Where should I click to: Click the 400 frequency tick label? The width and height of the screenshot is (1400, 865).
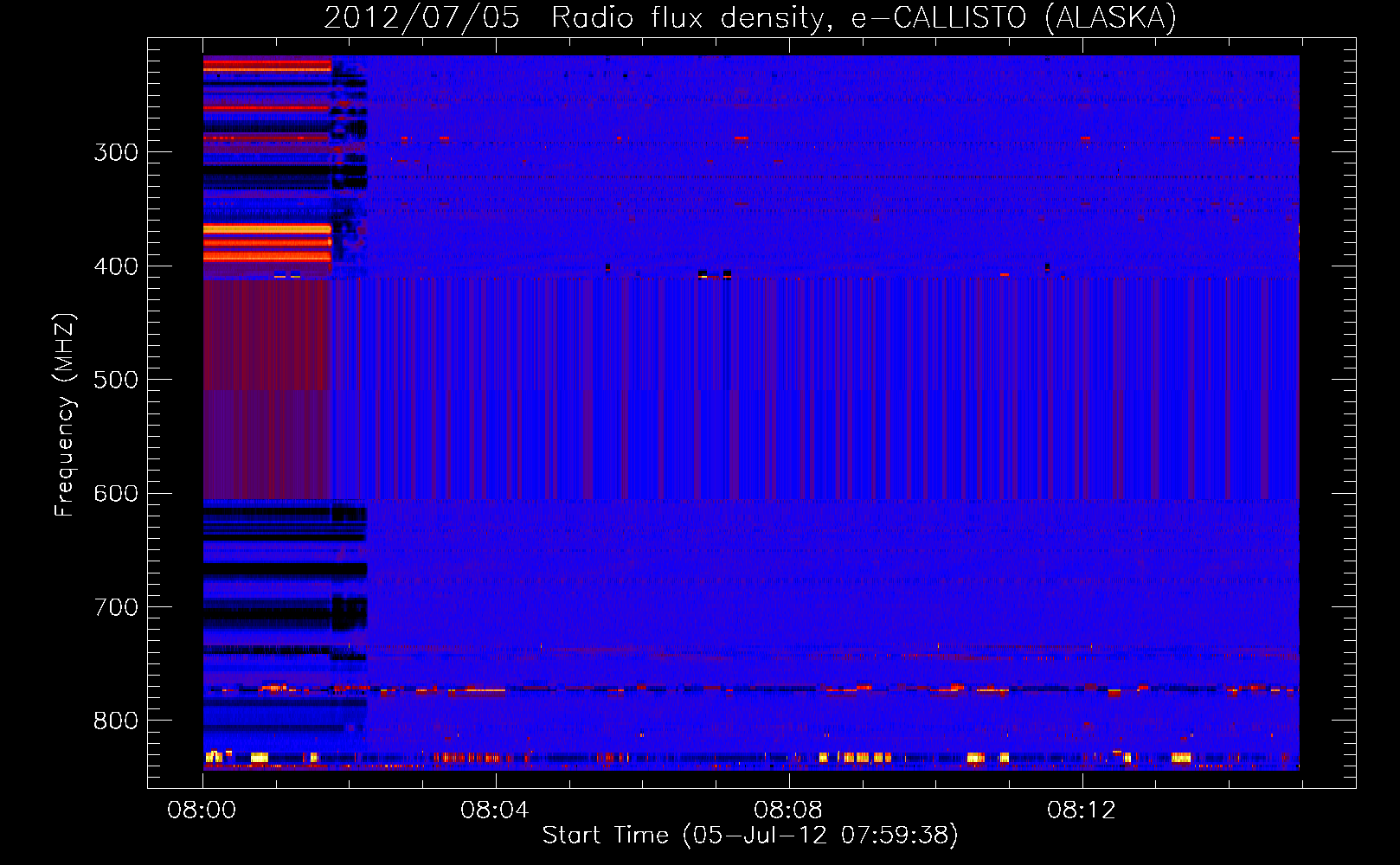click(116, 266)
